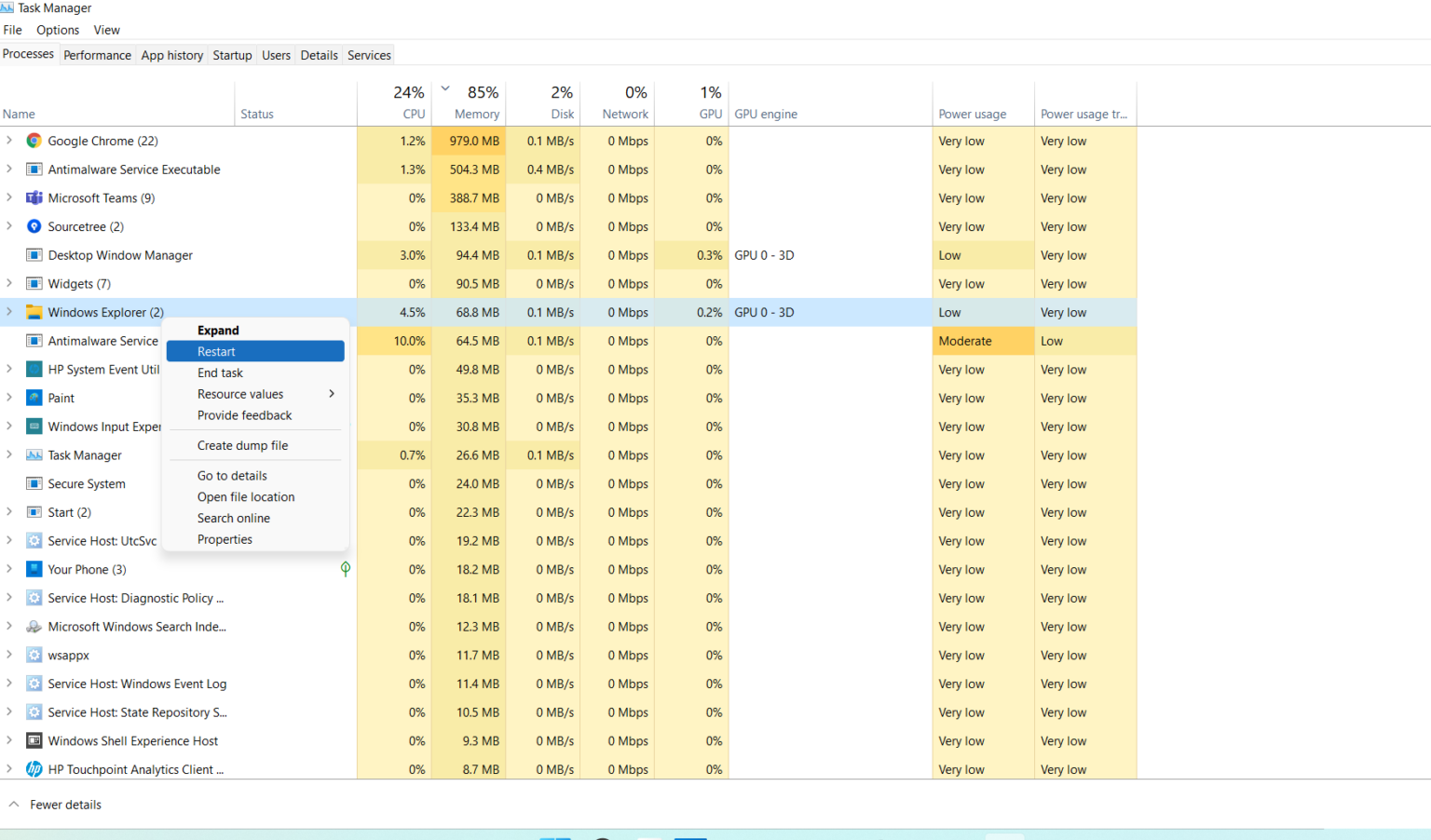Select Restart in the context menu
Viewport: 1431px width, 840px height.
click(216, 351)
